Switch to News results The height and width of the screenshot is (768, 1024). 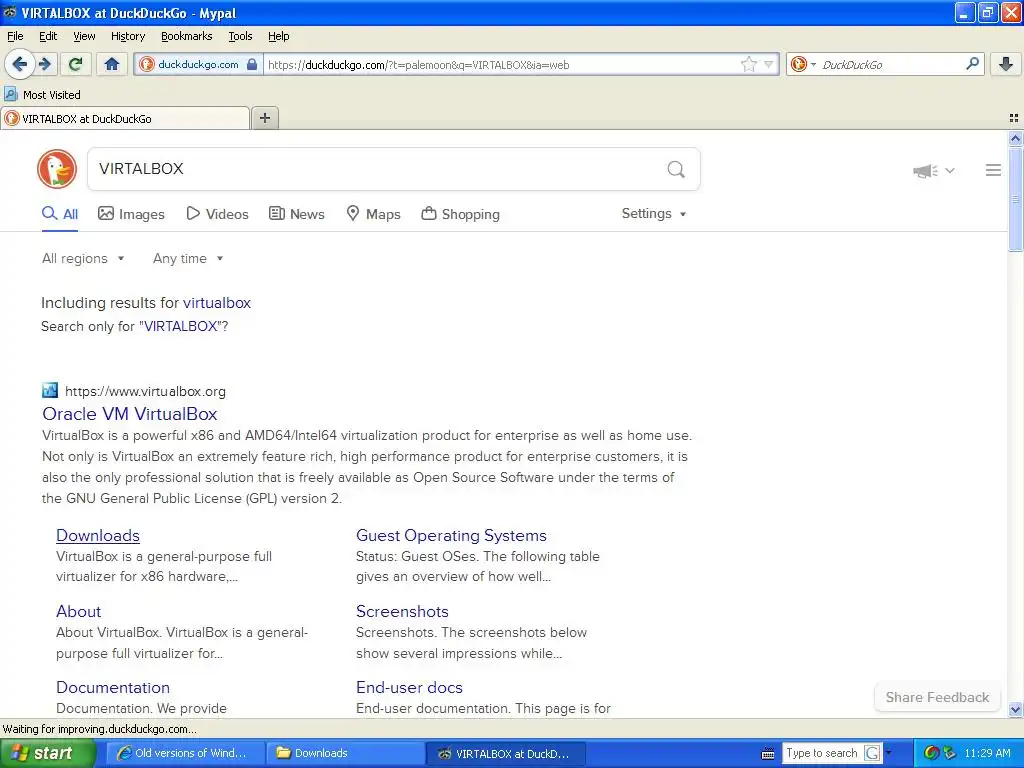[297, 214]
